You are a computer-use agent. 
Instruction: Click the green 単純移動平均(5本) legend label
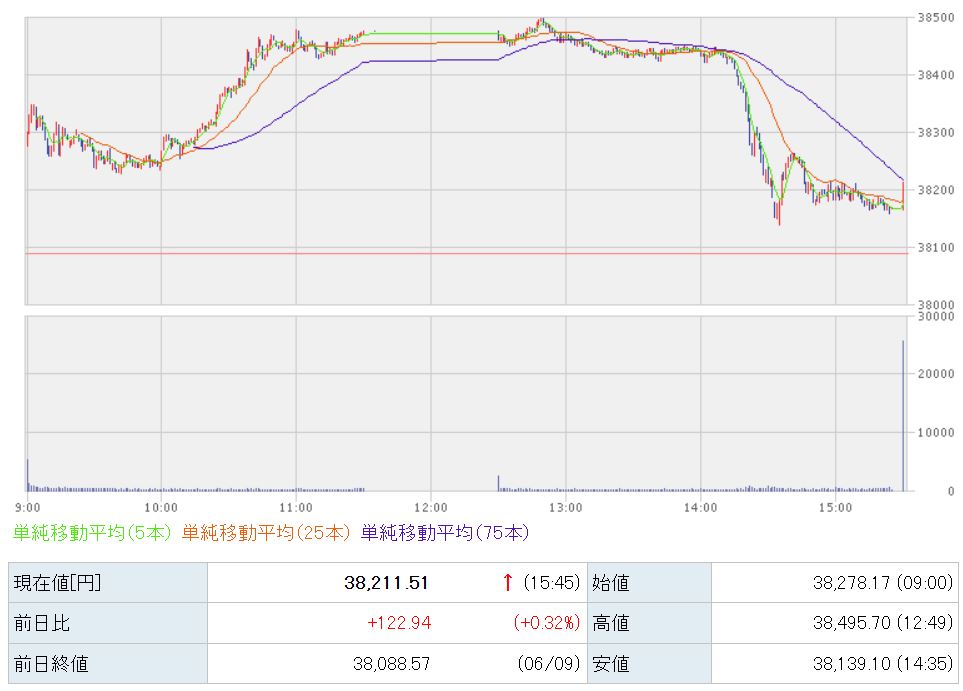click(92, 533)
